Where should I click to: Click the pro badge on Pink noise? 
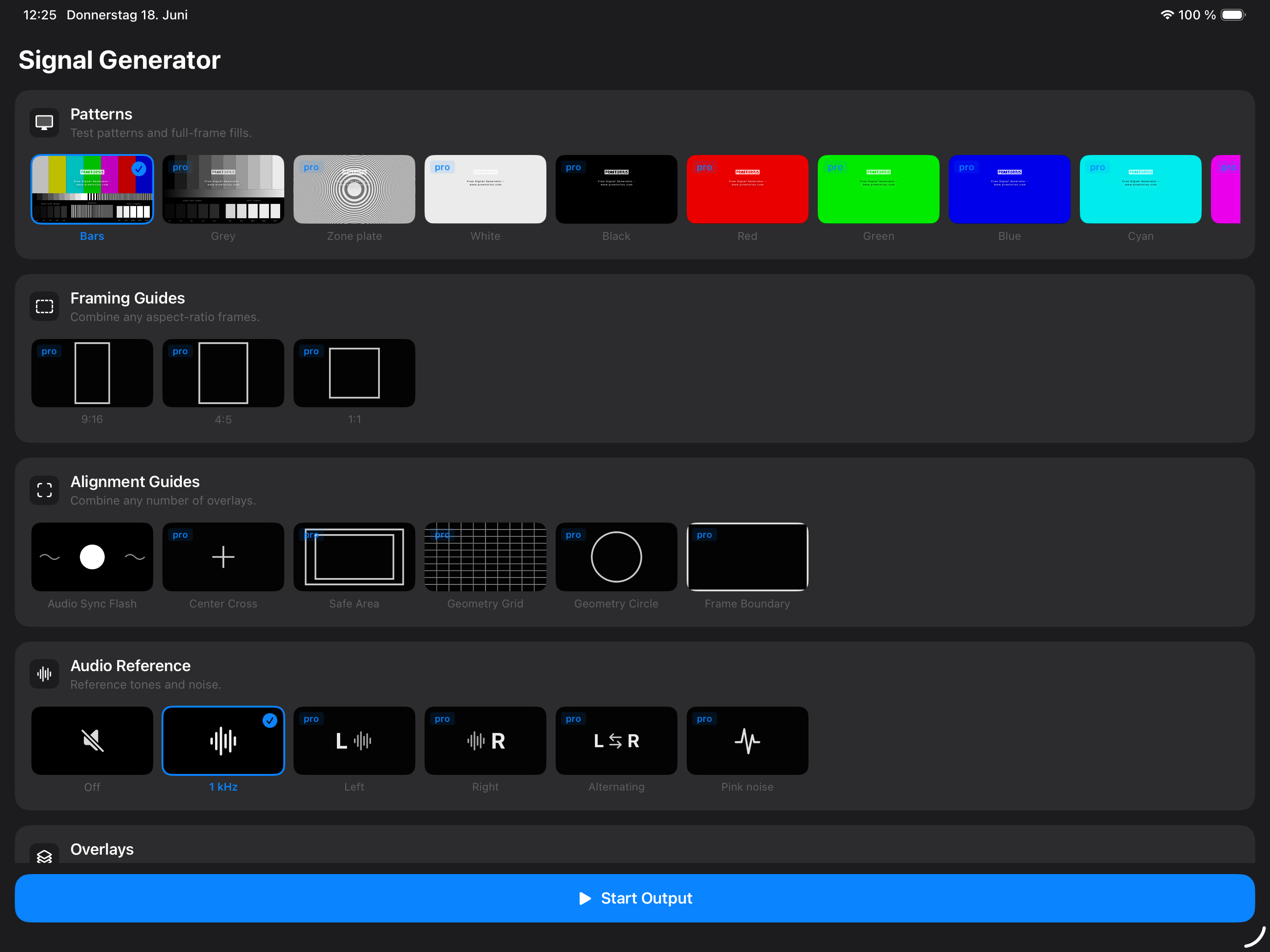tap(705, 719)
